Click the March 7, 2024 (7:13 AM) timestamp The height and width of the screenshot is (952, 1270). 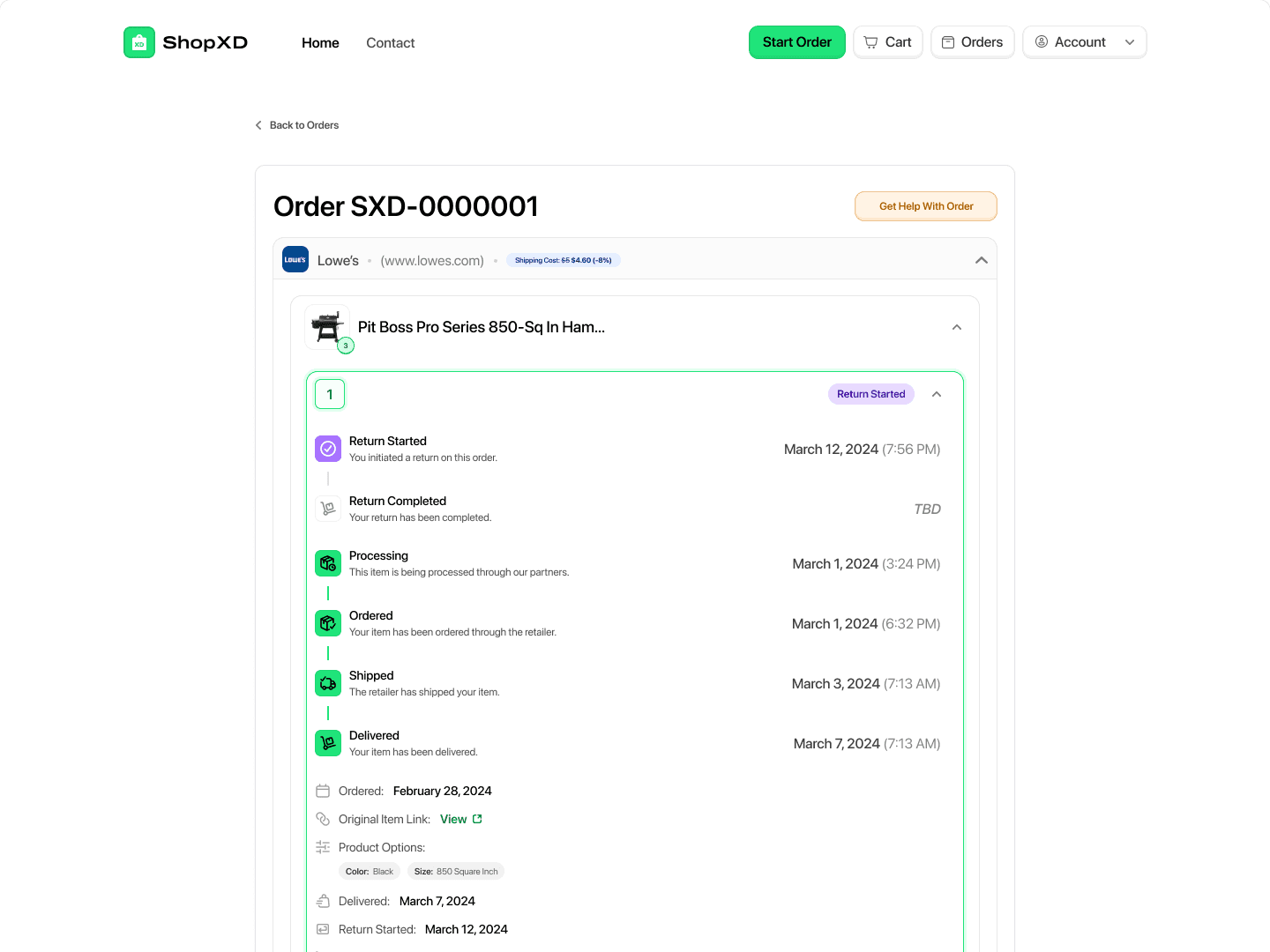pos(867,743)
